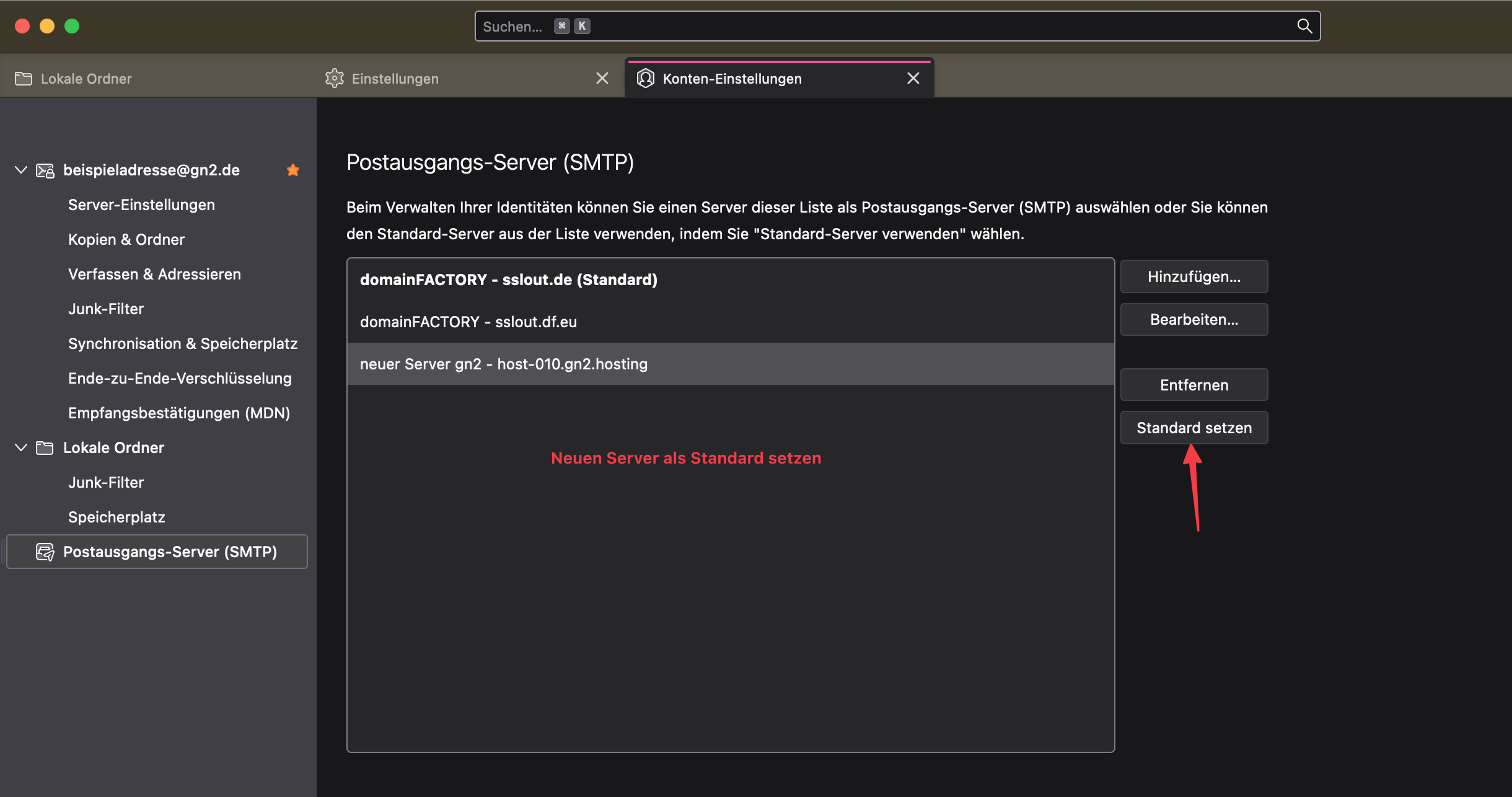Click the Entfernen button
This screenshot has width=1512, height=797.
1194,385
